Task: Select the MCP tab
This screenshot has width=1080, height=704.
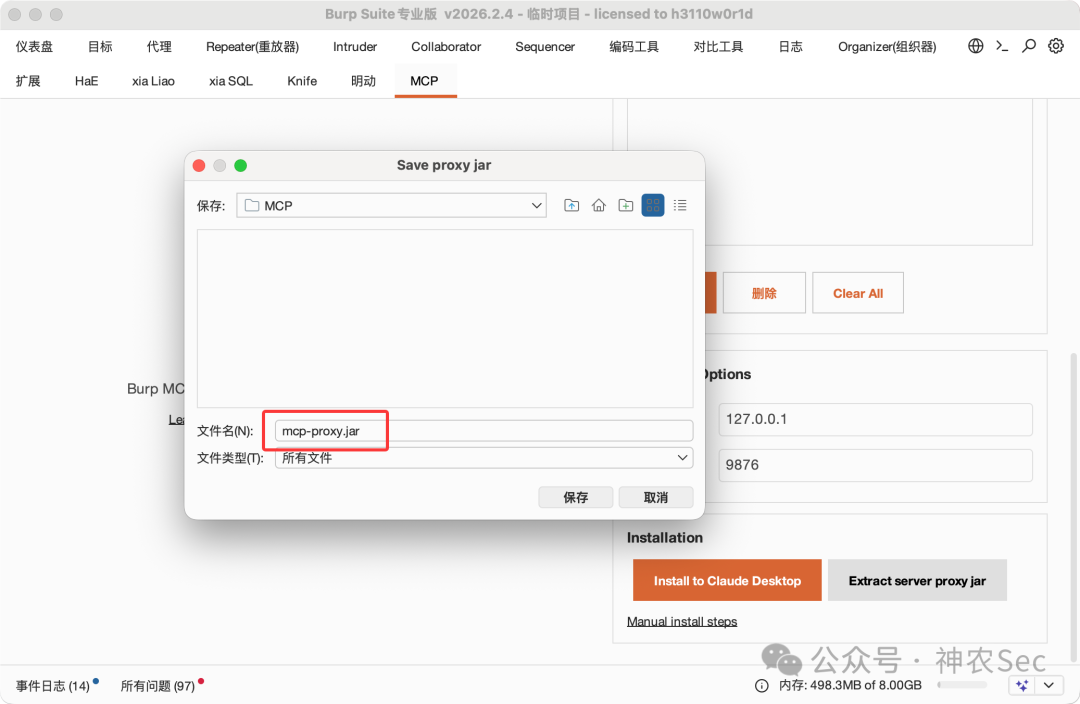Action: click(424, 81)
